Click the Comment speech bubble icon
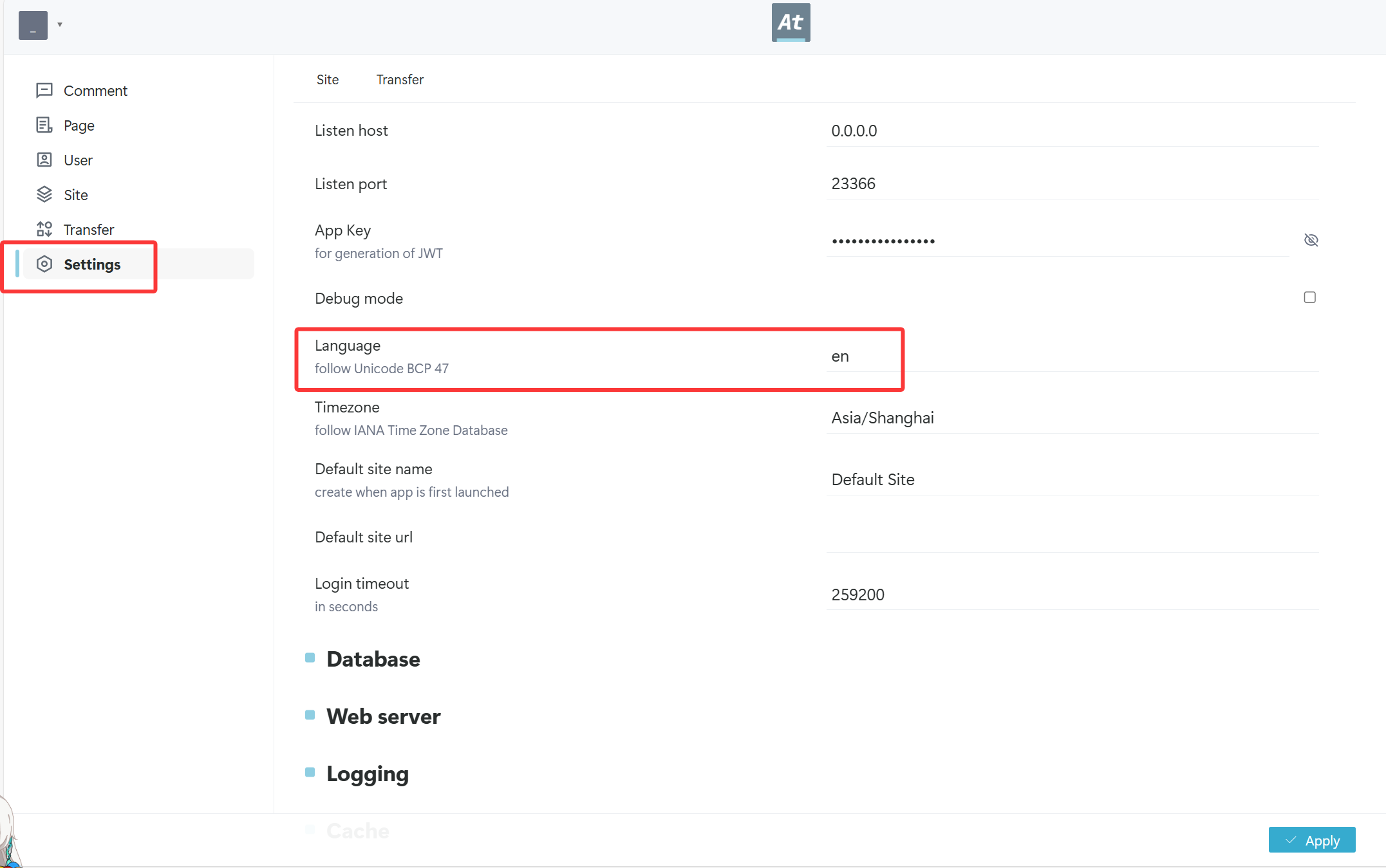The height and width of the screenshot is (868, 1386). [44, 90]
